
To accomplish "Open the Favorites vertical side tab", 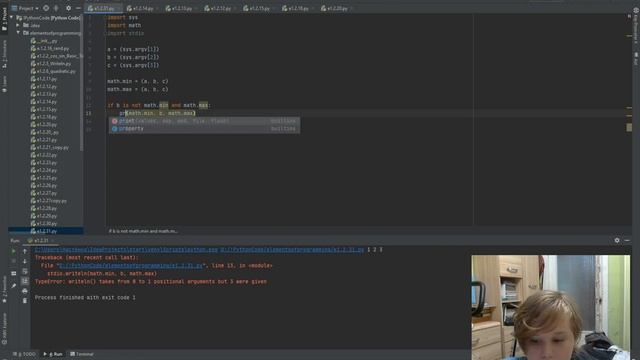I will [4, 288].
